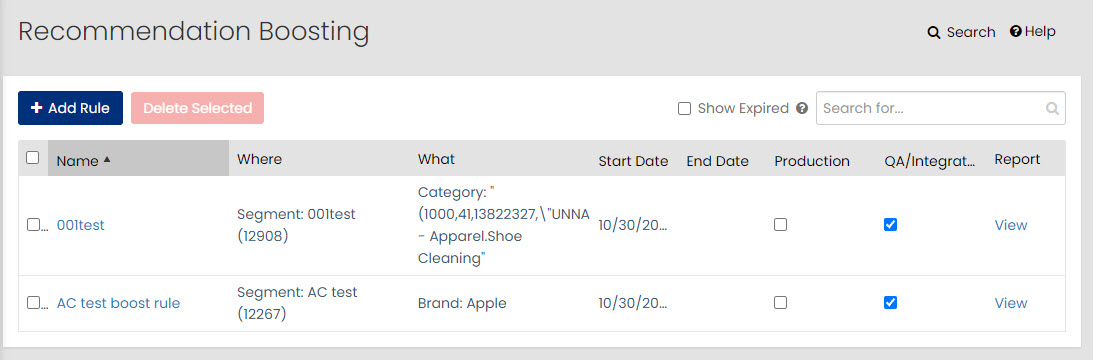The height and width of the screenshot is (360, 1093).
Task: Enable the Show Expired checkbox
Action: [x=685, y=108]
